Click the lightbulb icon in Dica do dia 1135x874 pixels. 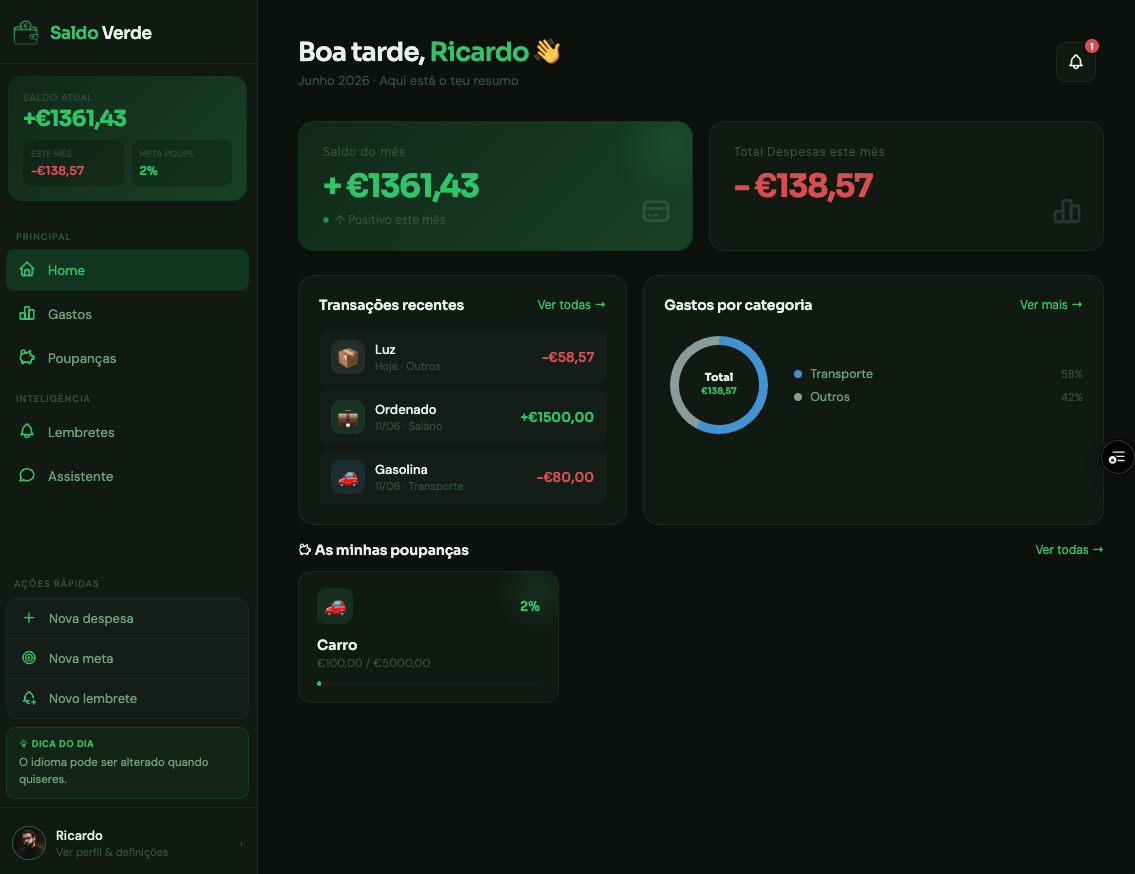tap(24, 744)
